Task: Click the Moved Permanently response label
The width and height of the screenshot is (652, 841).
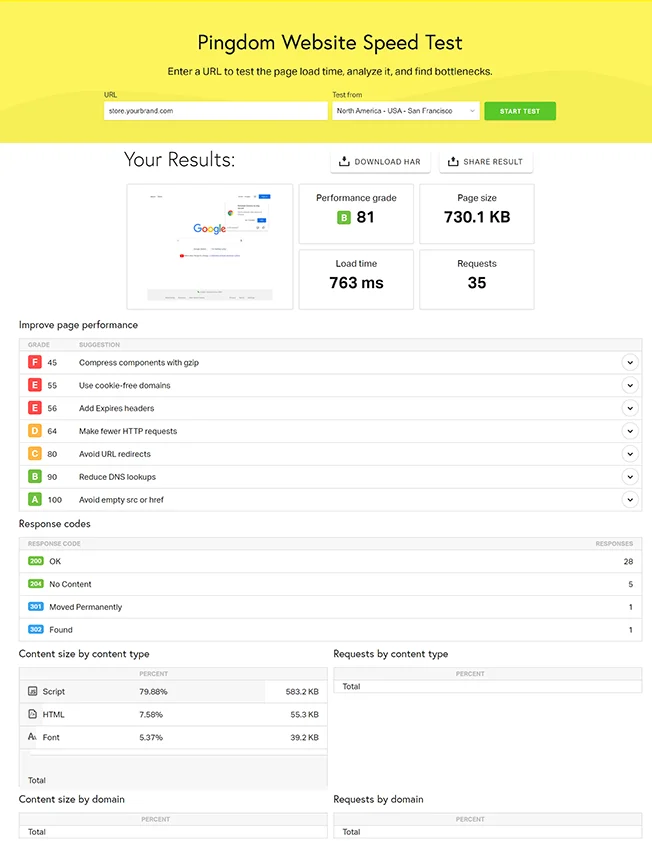Action: pyautogui.click(x=86, y=607)
